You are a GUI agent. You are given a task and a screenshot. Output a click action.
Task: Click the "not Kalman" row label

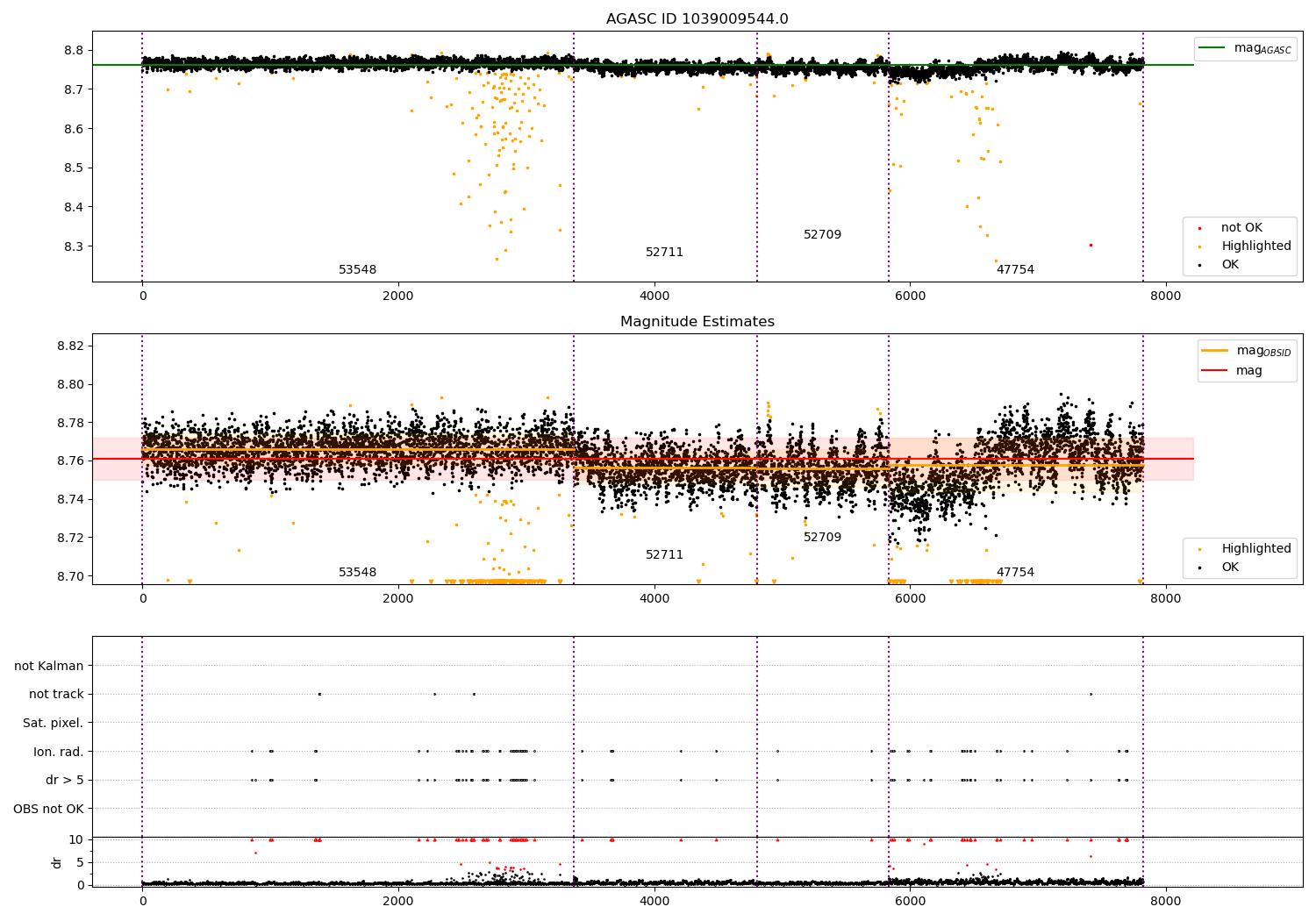coord(49,666)
